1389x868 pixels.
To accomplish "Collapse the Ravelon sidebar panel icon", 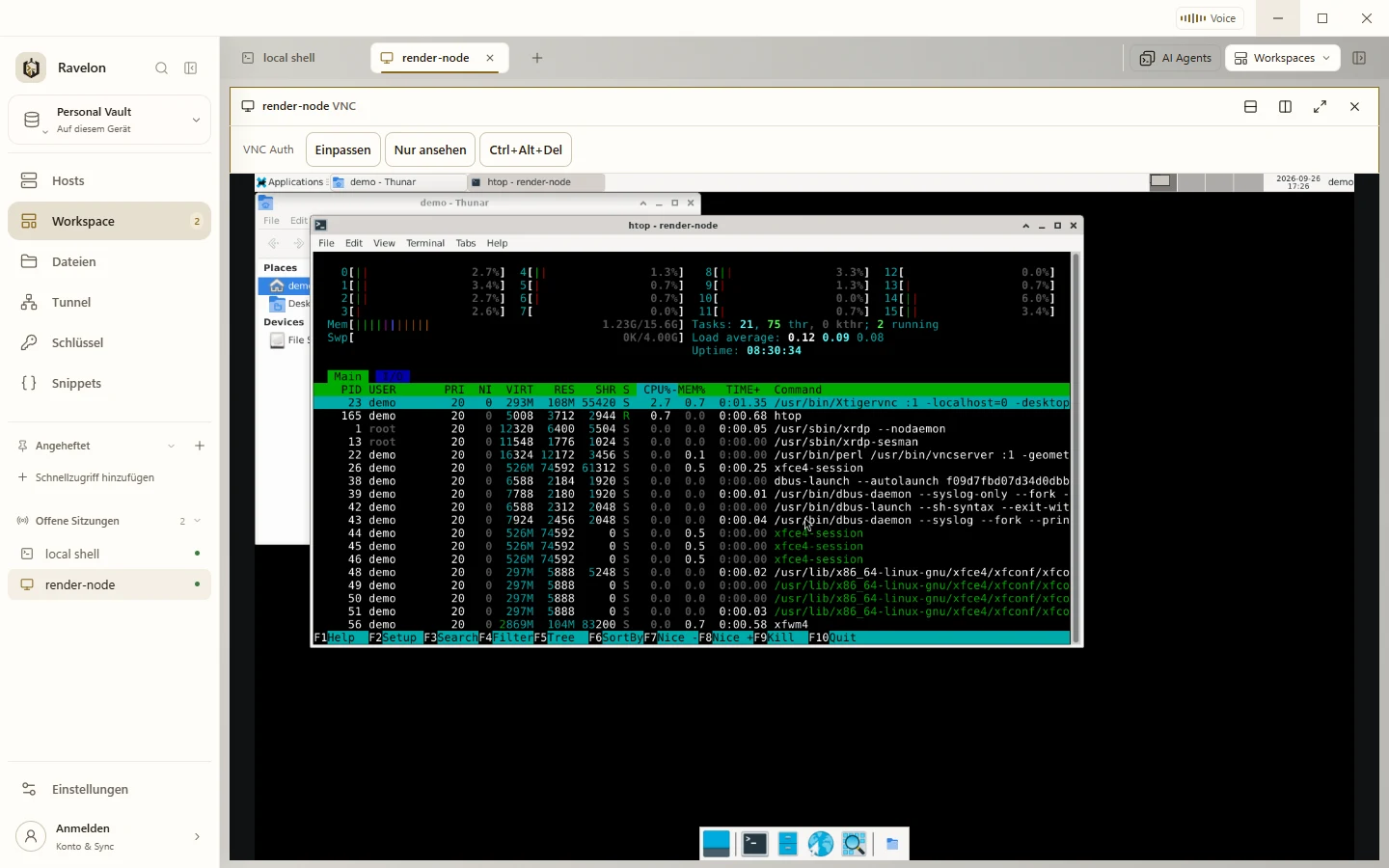I will coord(191,68).
